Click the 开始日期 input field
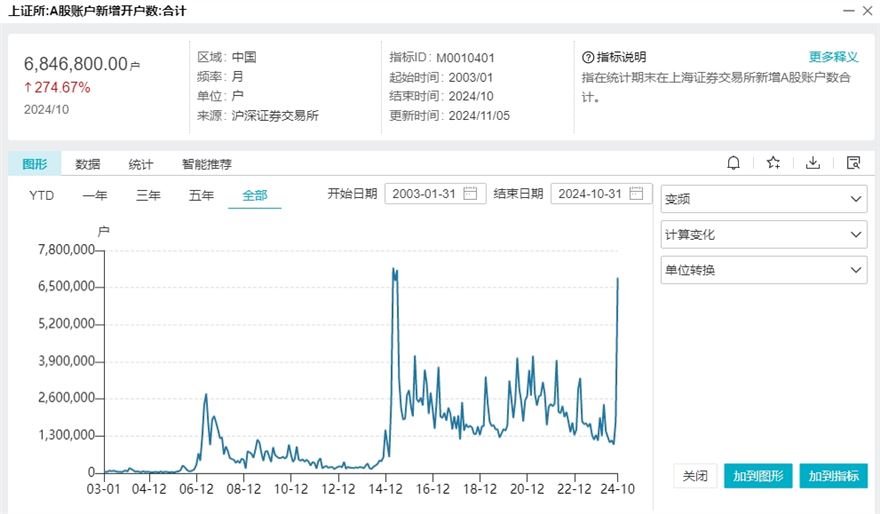Screen dimensions: 880x514 [x=425, y=194]
